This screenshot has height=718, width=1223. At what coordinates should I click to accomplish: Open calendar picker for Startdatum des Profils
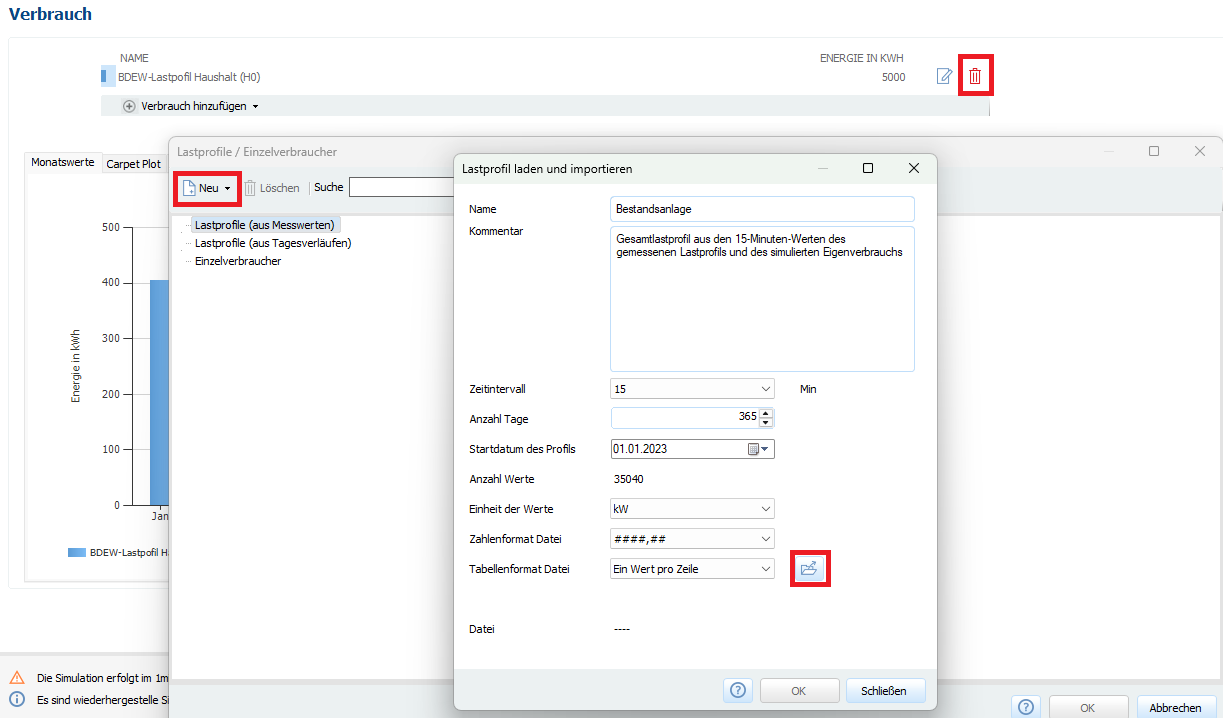tap(759, 449)
